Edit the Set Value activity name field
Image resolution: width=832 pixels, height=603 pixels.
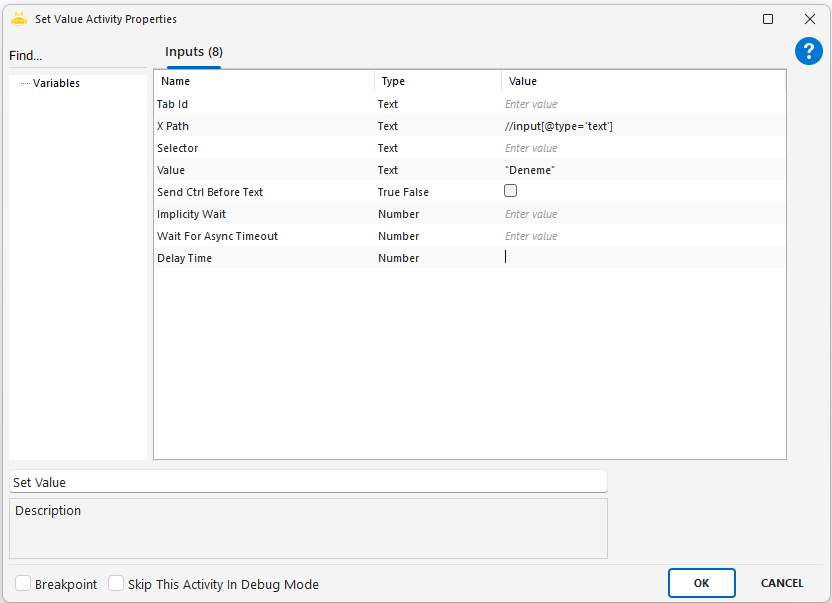[x=308, y=482]
